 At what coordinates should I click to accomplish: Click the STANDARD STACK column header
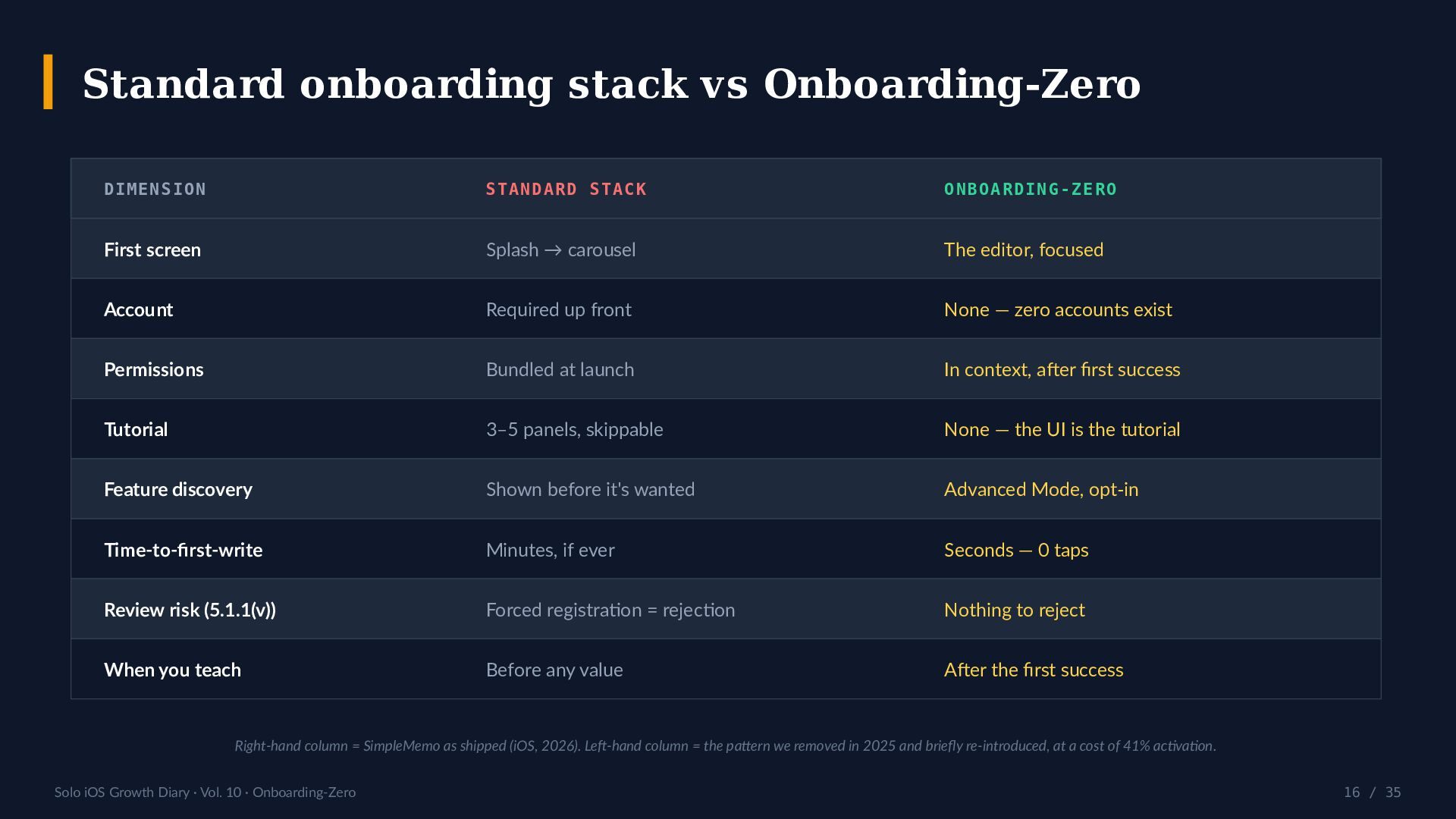point(566,189)
